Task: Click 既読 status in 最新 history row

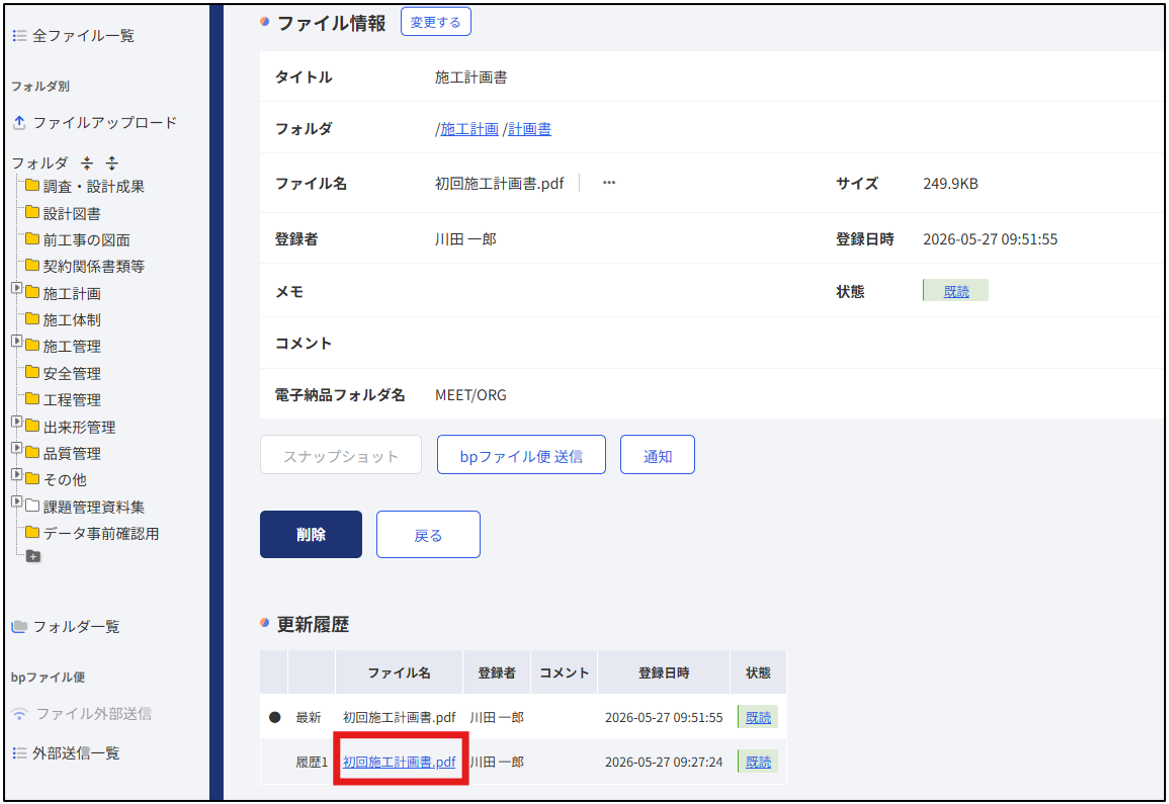Action: tap(758, 717)
